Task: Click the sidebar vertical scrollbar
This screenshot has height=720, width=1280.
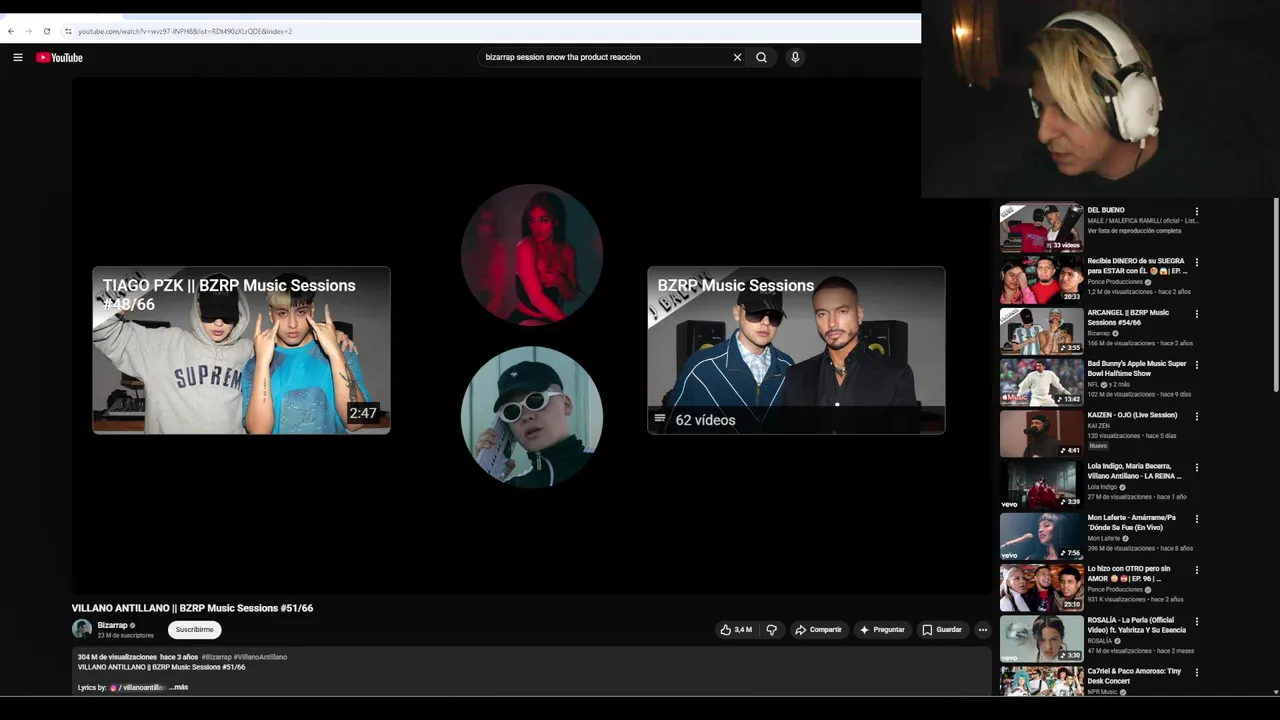Action: click(x=1275, y=295)
